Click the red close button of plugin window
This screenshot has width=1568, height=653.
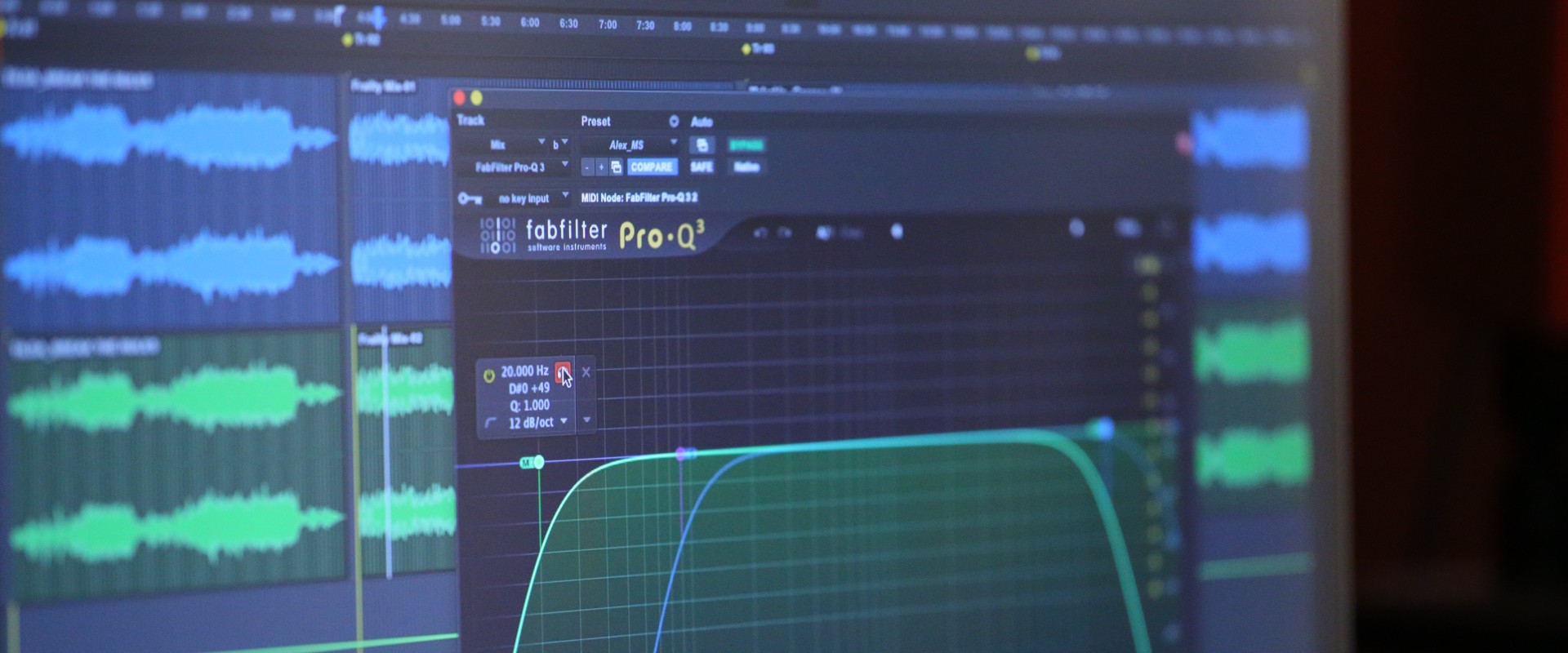pos(460,98)
